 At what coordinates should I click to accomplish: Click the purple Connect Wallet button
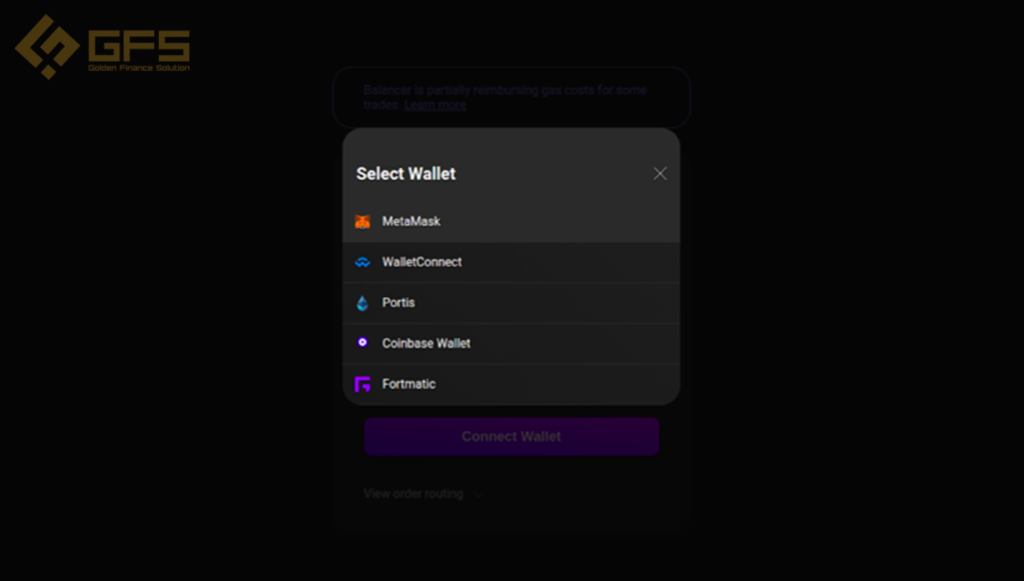(x=511, y=437)
